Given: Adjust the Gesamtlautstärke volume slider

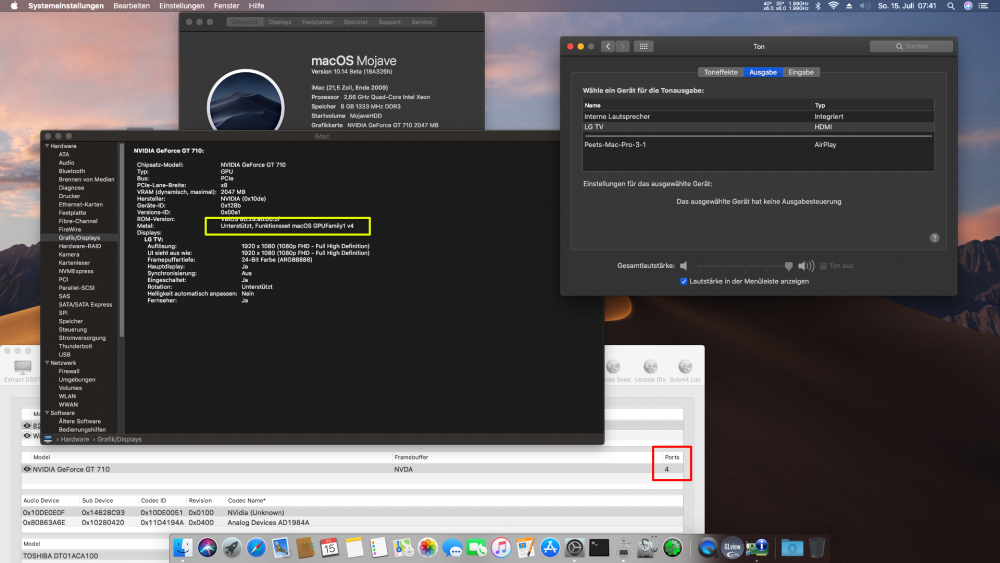Looking at the screenshot, I should [744, 266].
